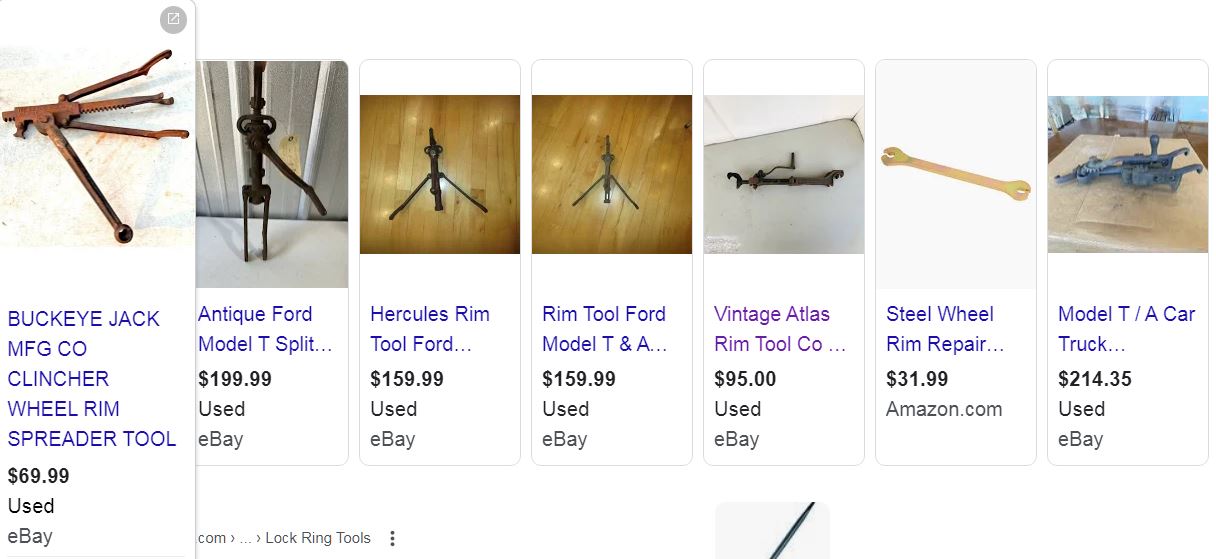Viewport: 1216px width, 559px height.
Task: Click the Steel Wheel Rim Repair wrench image
Action: [x=956, y=172]
